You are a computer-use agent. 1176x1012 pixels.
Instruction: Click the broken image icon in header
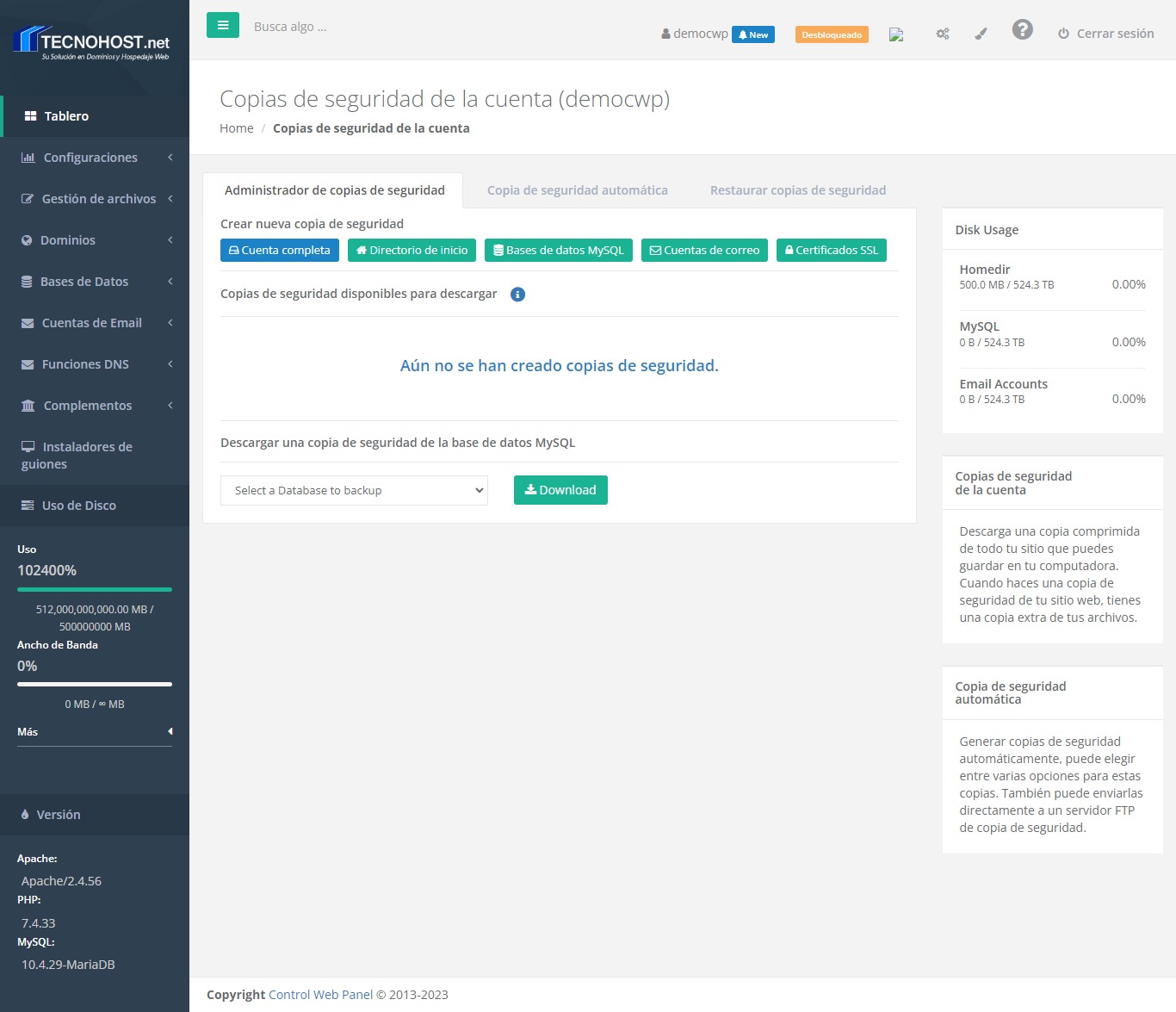[x=896, y=34]
